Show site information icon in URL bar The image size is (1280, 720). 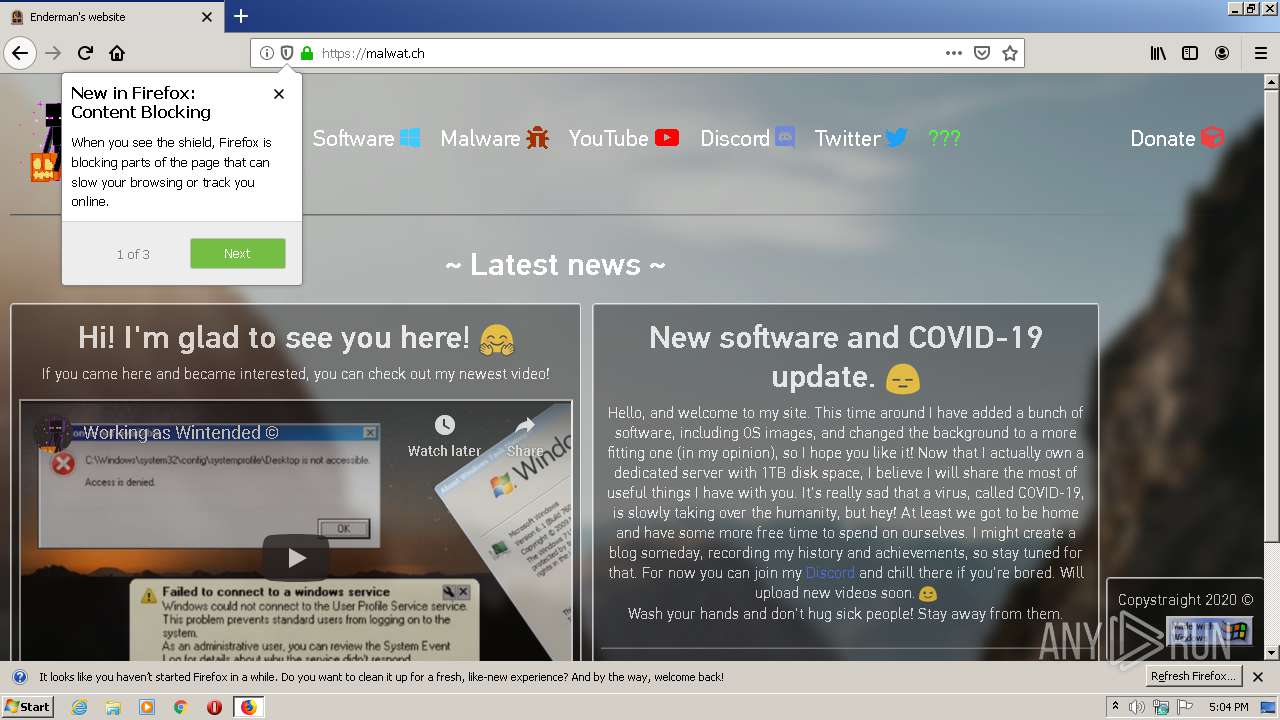point(267,53)
